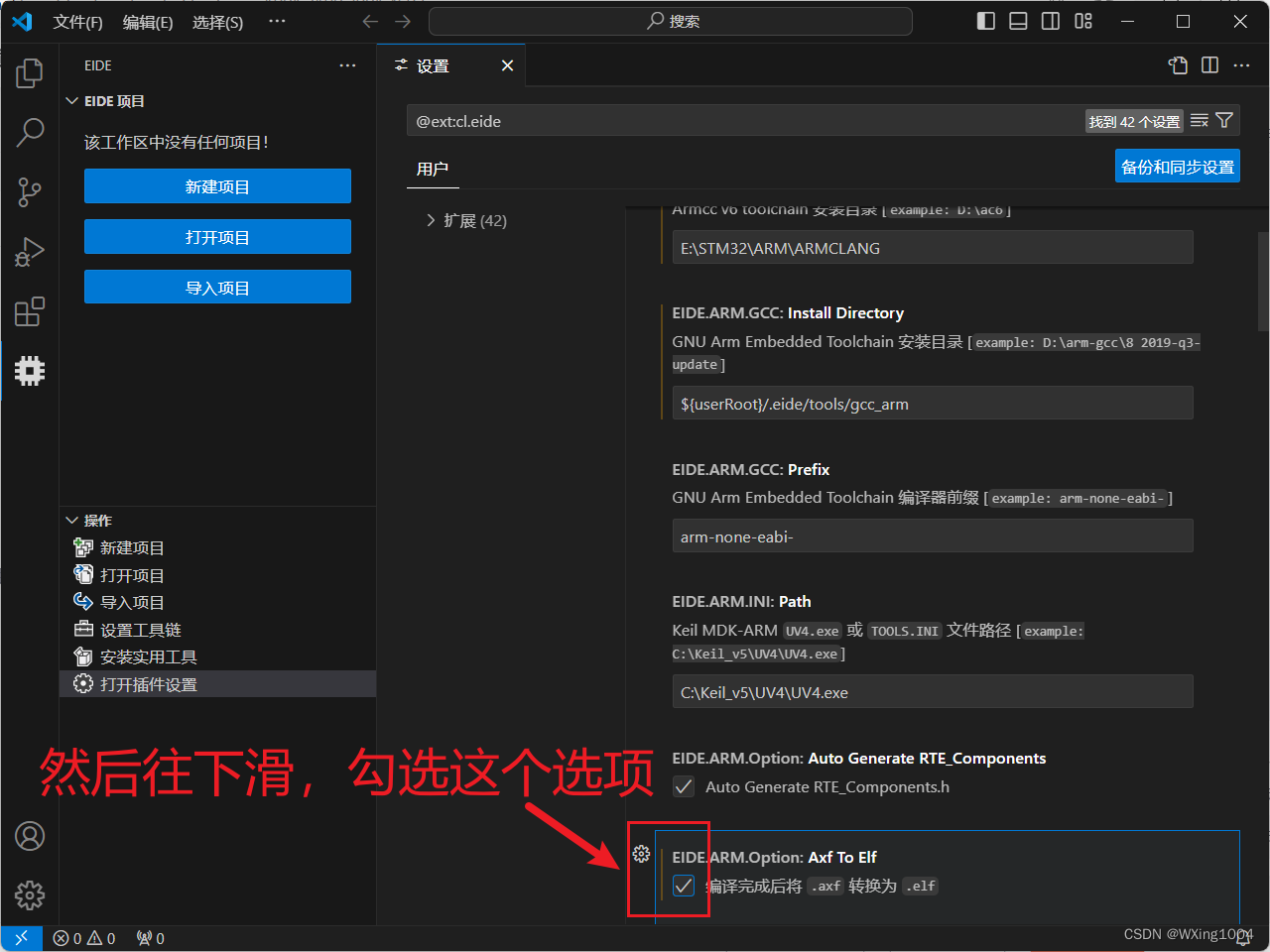Go forward using the title bar arrow

402,22
